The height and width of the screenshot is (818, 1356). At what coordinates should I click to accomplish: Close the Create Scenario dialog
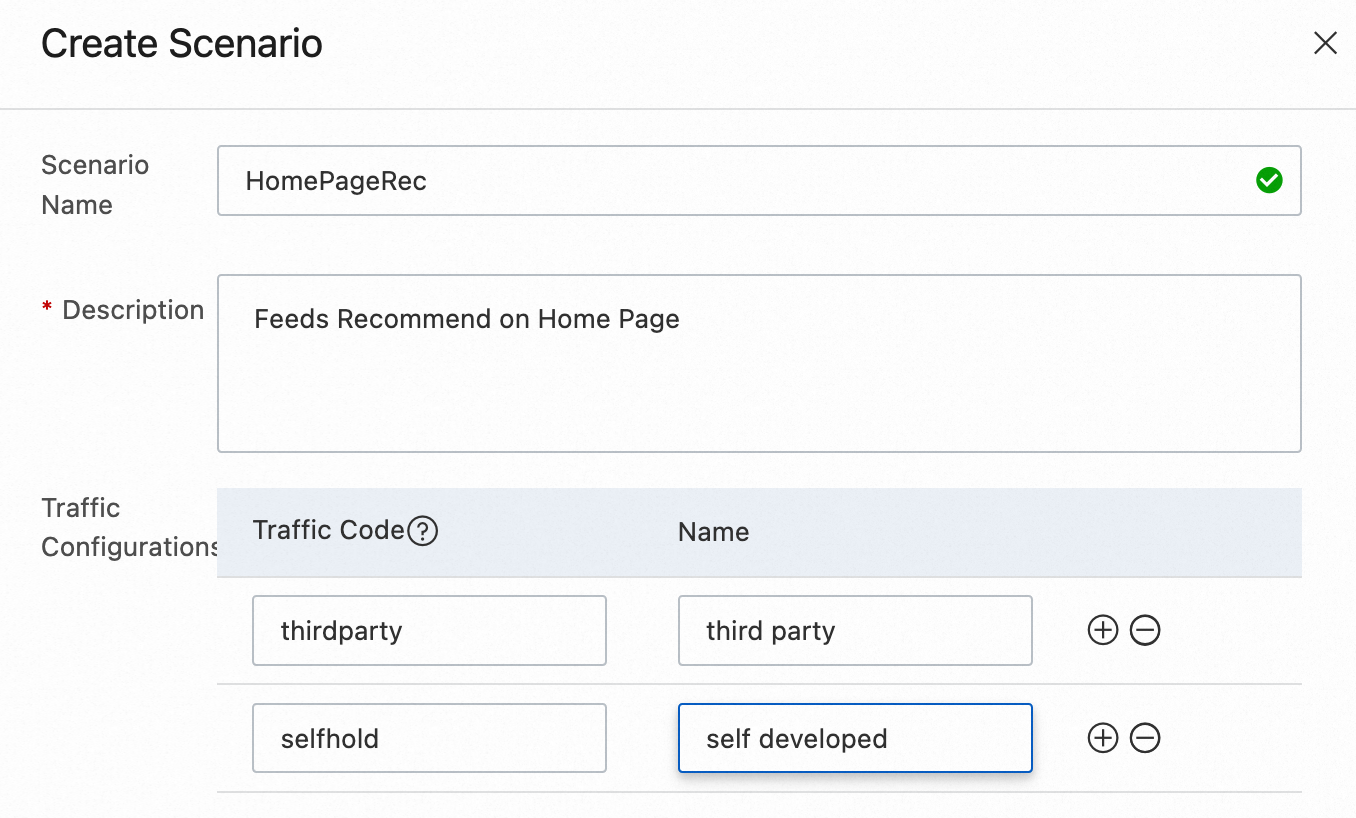coord(1325,43)
